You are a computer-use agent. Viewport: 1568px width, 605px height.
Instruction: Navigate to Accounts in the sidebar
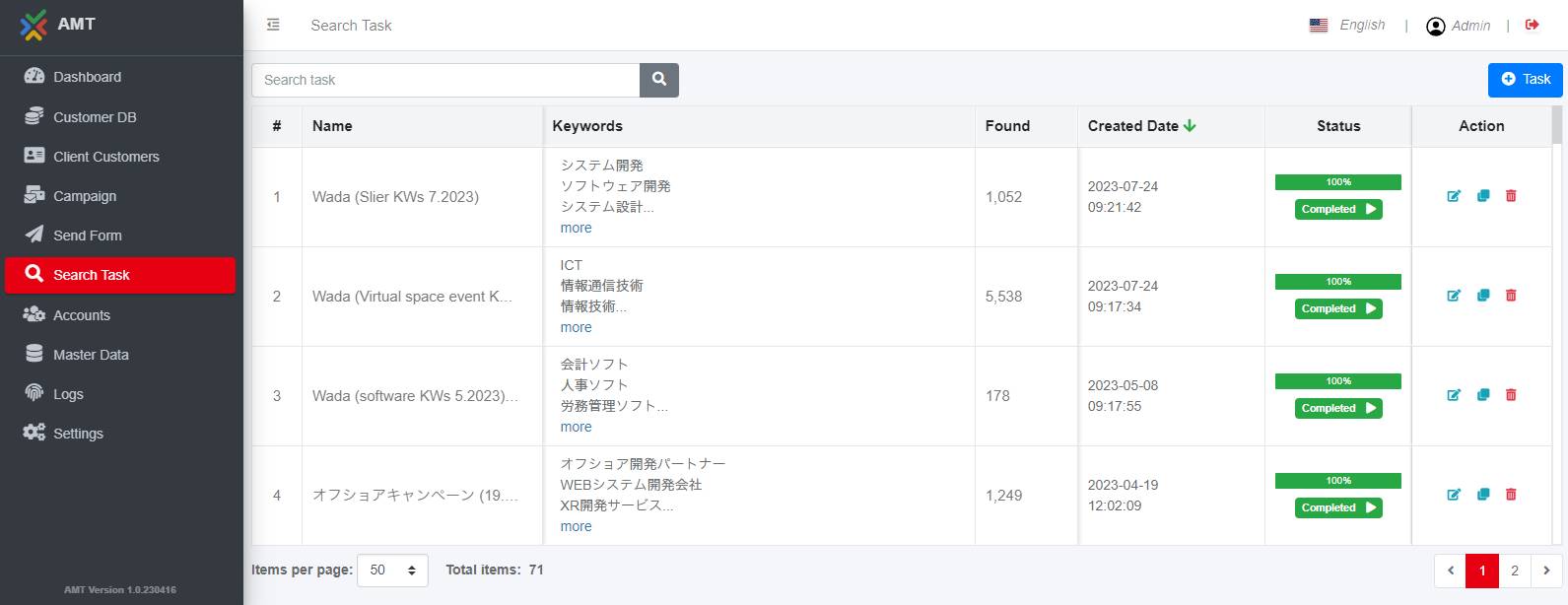[x=121, y=314]
